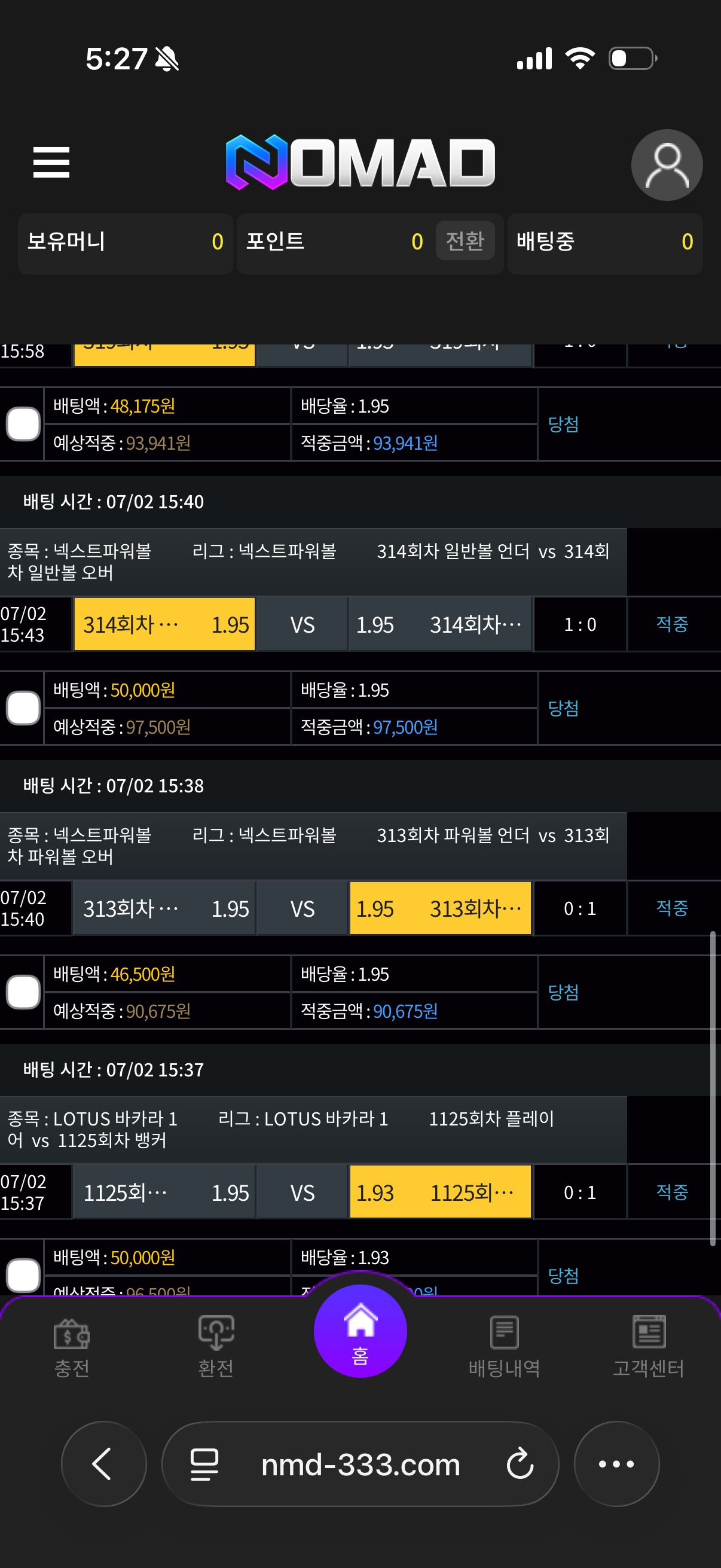Open the user profile icon
This screenshot has width=721, height=1568.
pos(666,165)
